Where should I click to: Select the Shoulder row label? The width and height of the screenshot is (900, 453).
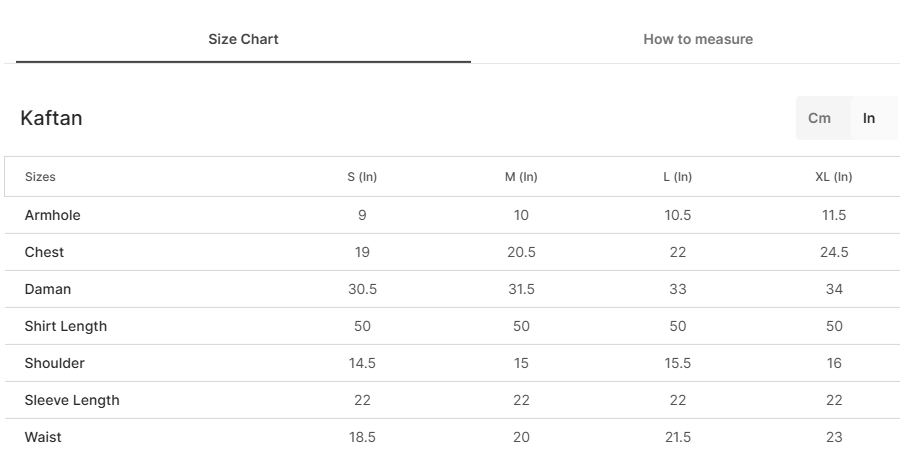click(x=55, y=363)
